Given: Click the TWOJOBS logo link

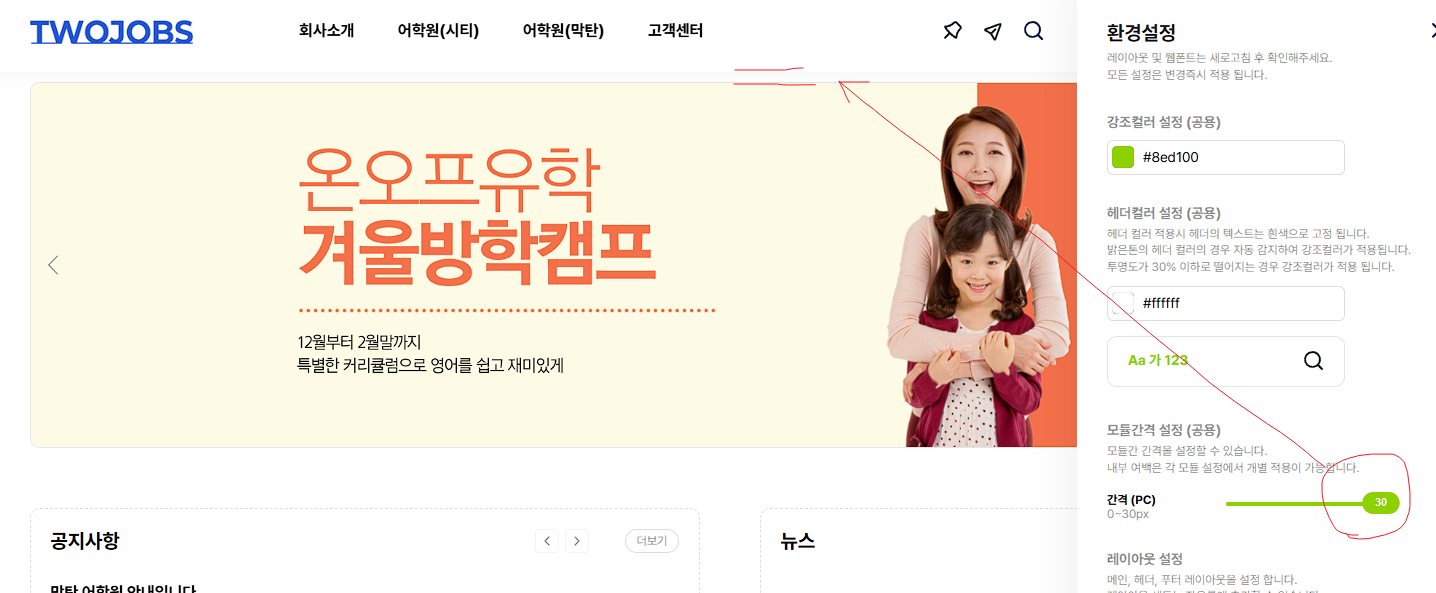Looking at the screenshot, I should pos(111,32).
